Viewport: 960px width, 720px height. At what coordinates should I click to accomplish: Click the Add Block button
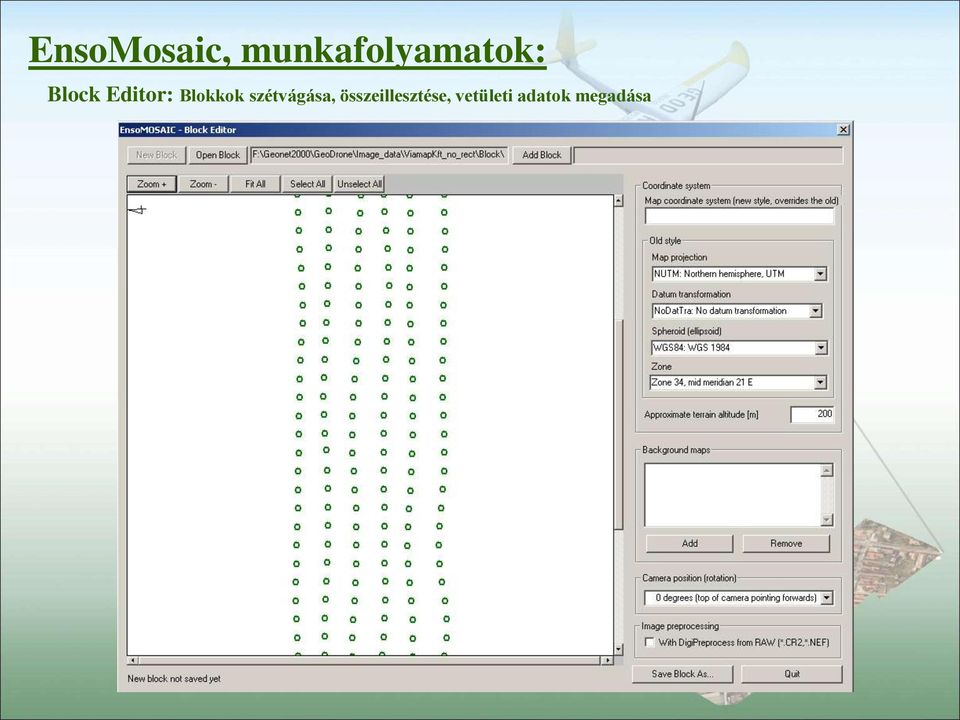coord(541,155)
